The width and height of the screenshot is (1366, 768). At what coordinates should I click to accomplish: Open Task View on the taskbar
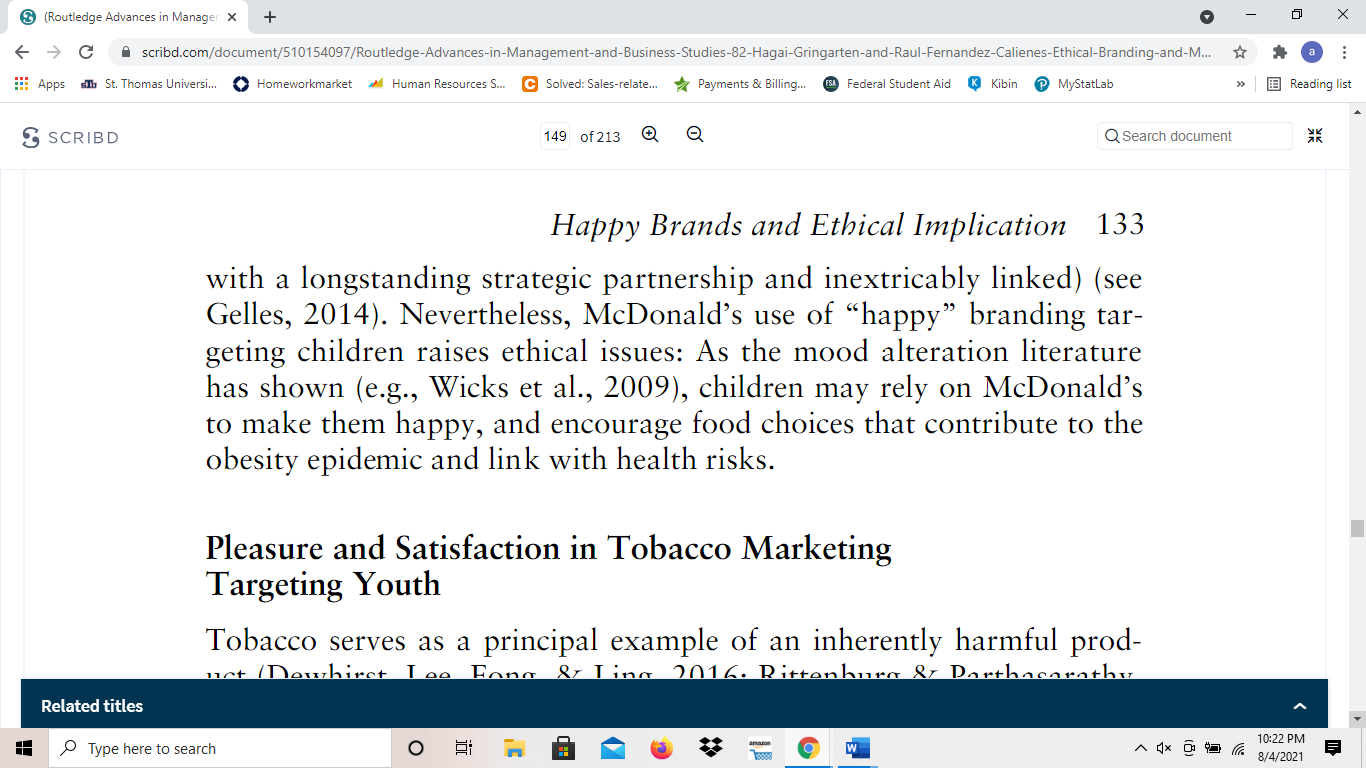coord(463,748)
